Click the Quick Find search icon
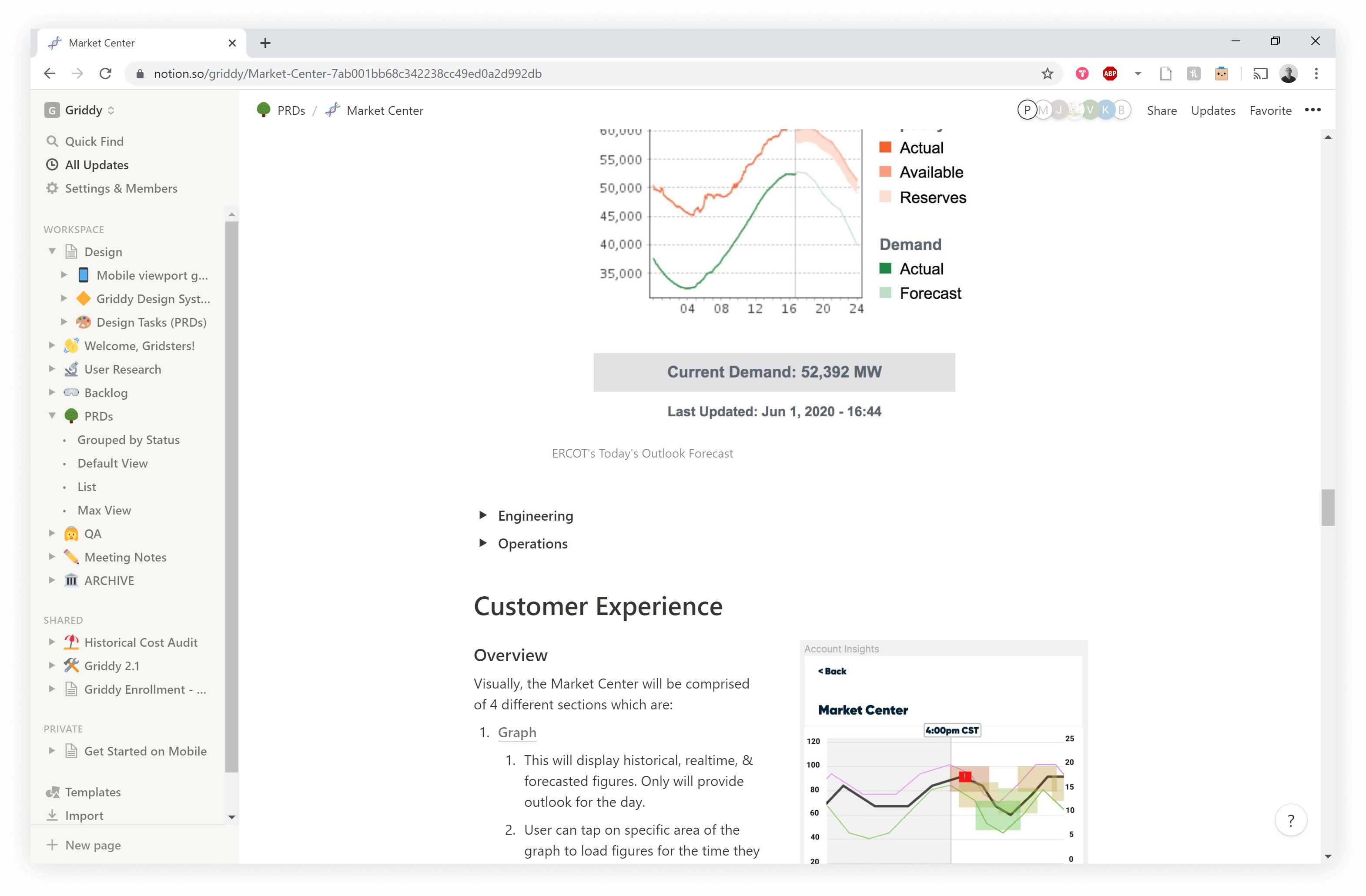Viewport: 1366px width, 896px height. click(x=52, y=141)
